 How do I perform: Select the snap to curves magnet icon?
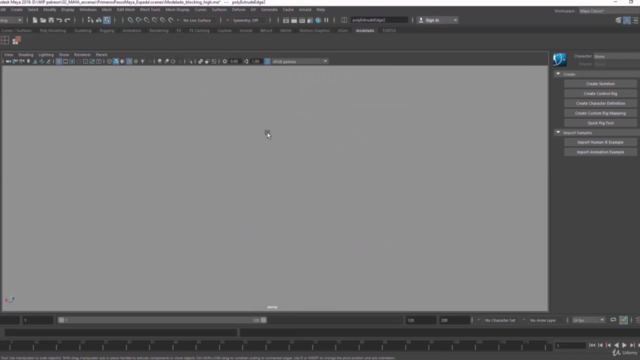coord(138,20)
